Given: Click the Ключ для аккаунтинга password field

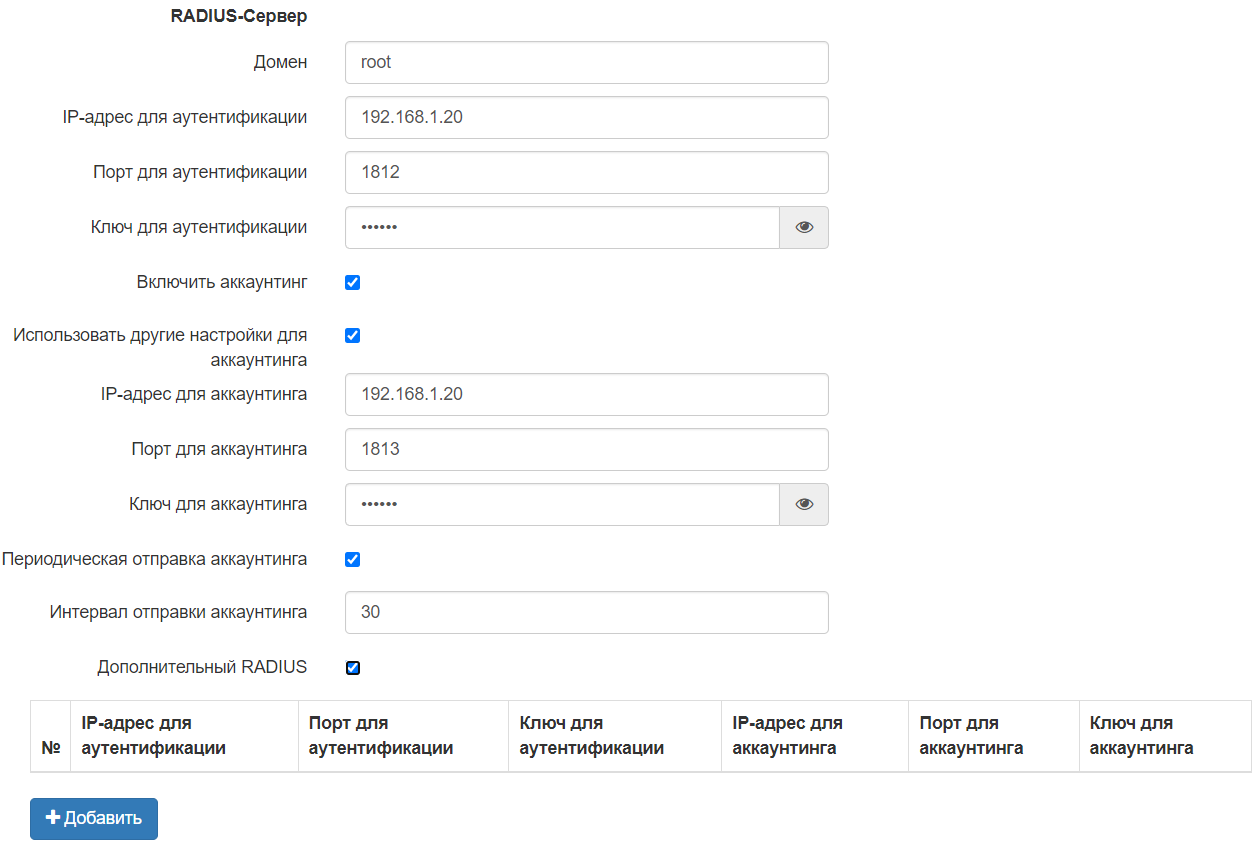Looking at the screenshot, I should (561, 505).
